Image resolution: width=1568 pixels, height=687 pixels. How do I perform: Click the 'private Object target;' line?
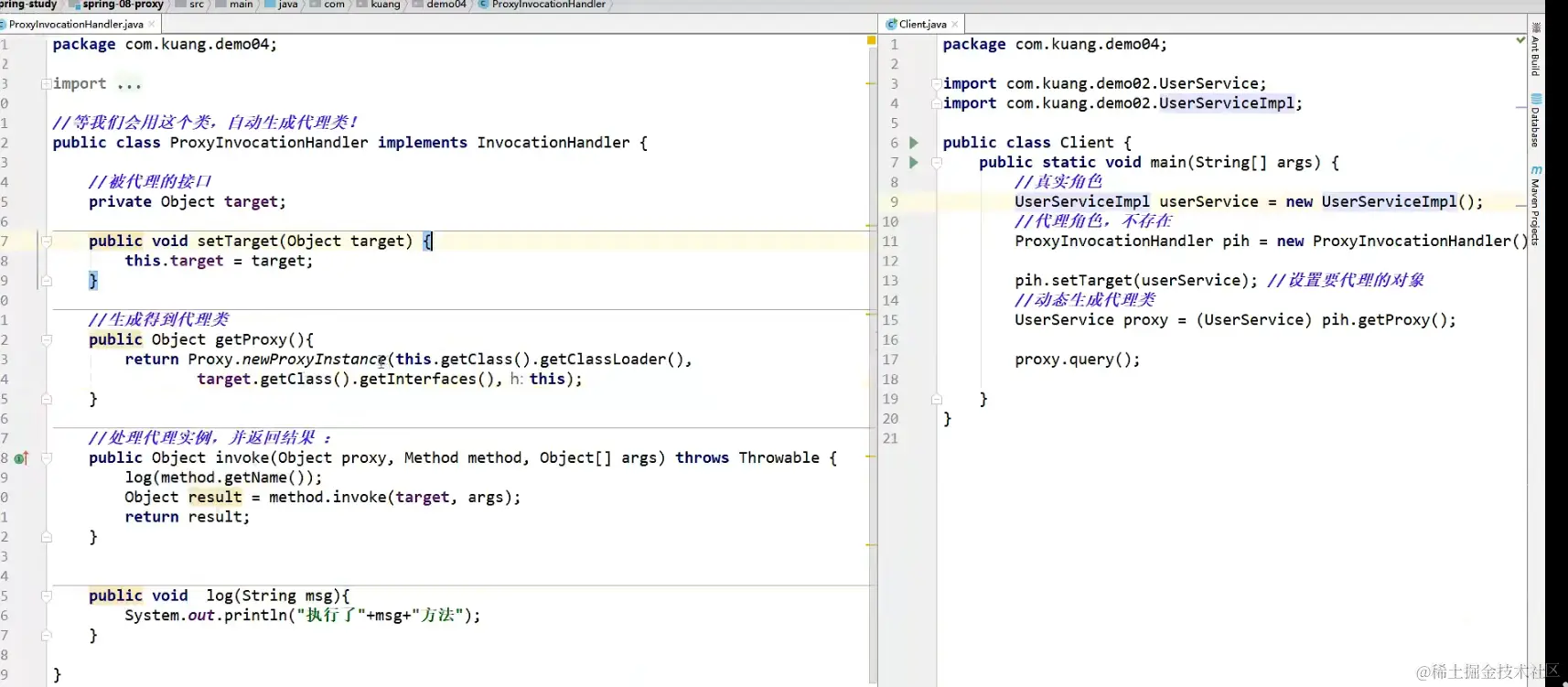click(x=187, y=202)
